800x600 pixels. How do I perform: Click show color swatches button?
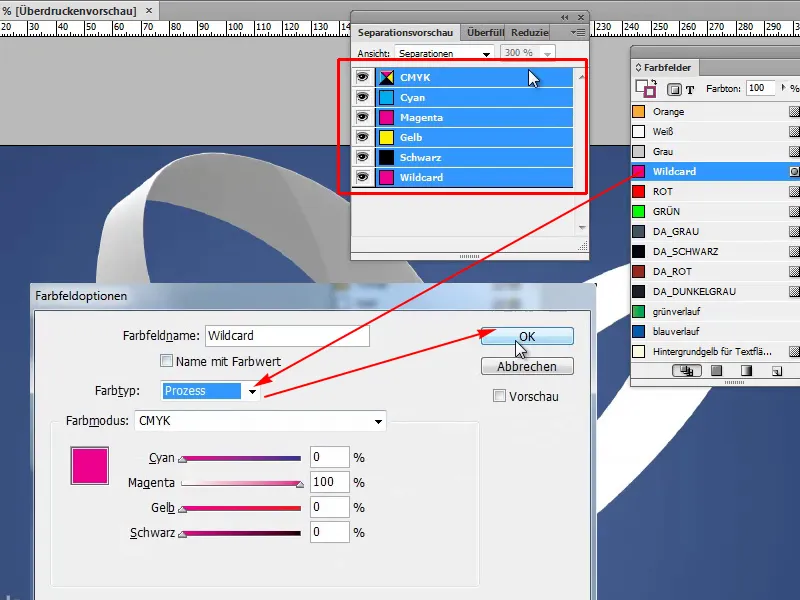click(716, 371)
